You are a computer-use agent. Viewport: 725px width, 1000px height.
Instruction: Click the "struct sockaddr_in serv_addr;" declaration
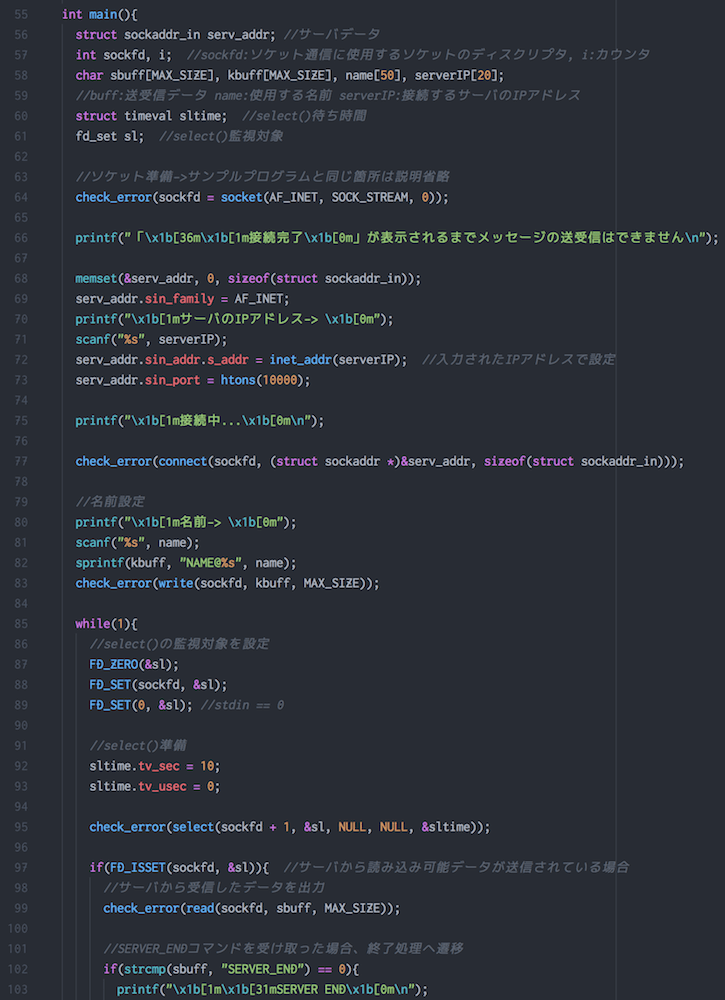[x=177, y=34]
